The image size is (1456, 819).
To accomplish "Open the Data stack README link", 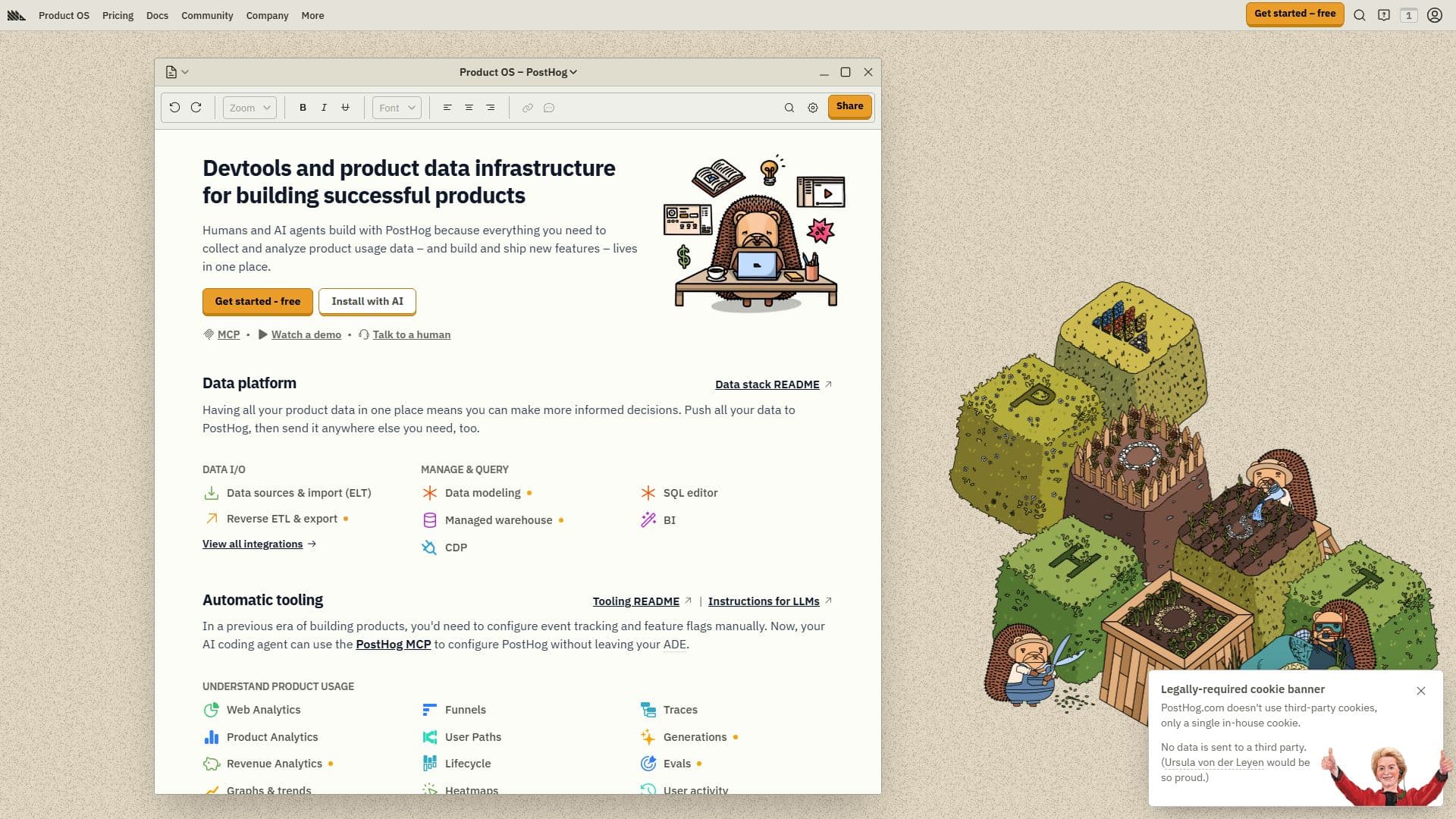I will pos(767,384).
